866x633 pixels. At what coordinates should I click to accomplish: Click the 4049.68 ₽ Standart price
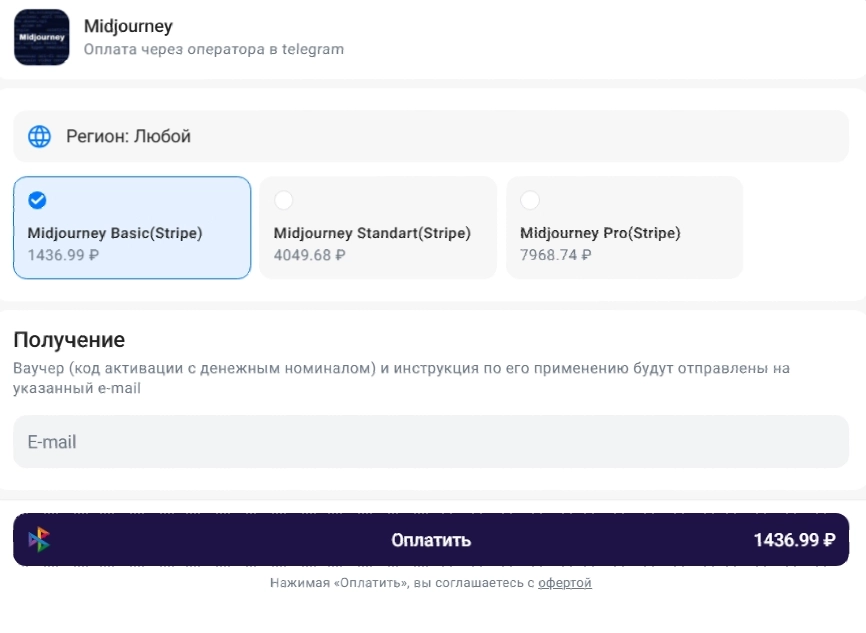pos(310,255)
